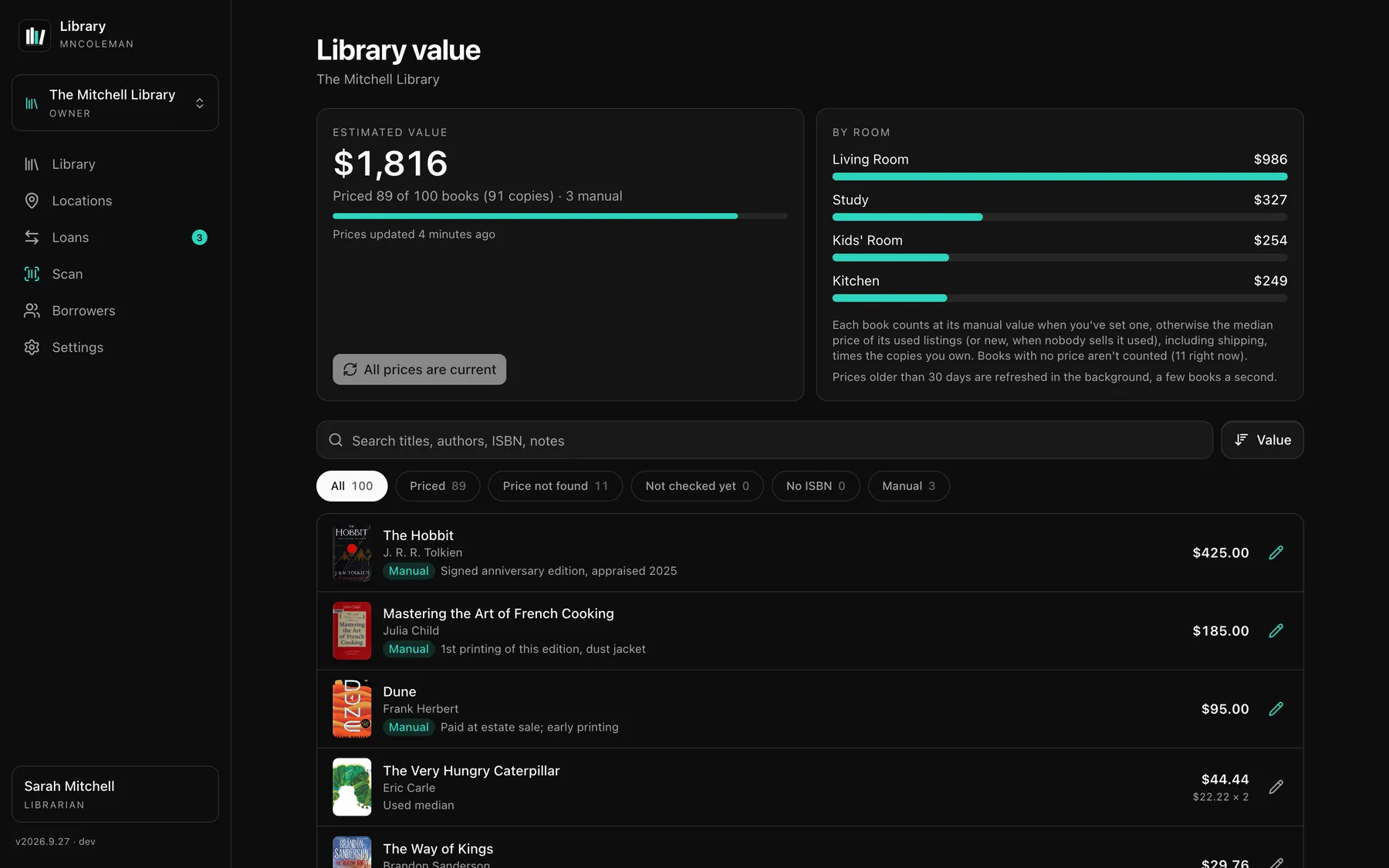Image resolution: width=1389 pixels, height=868 pixels.
Task: Click the Study $327 room row
Action: pos(1059,208)
